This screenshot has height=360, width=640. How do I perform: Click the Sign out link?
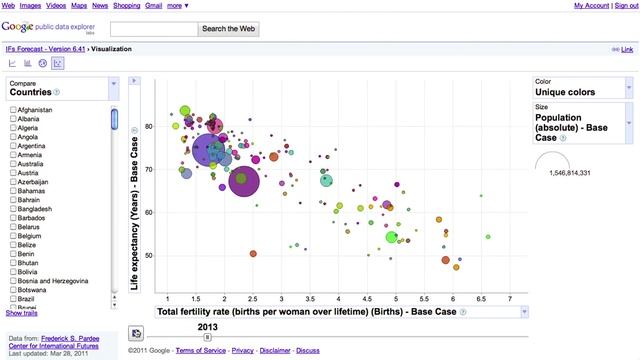tap(627, 6)
